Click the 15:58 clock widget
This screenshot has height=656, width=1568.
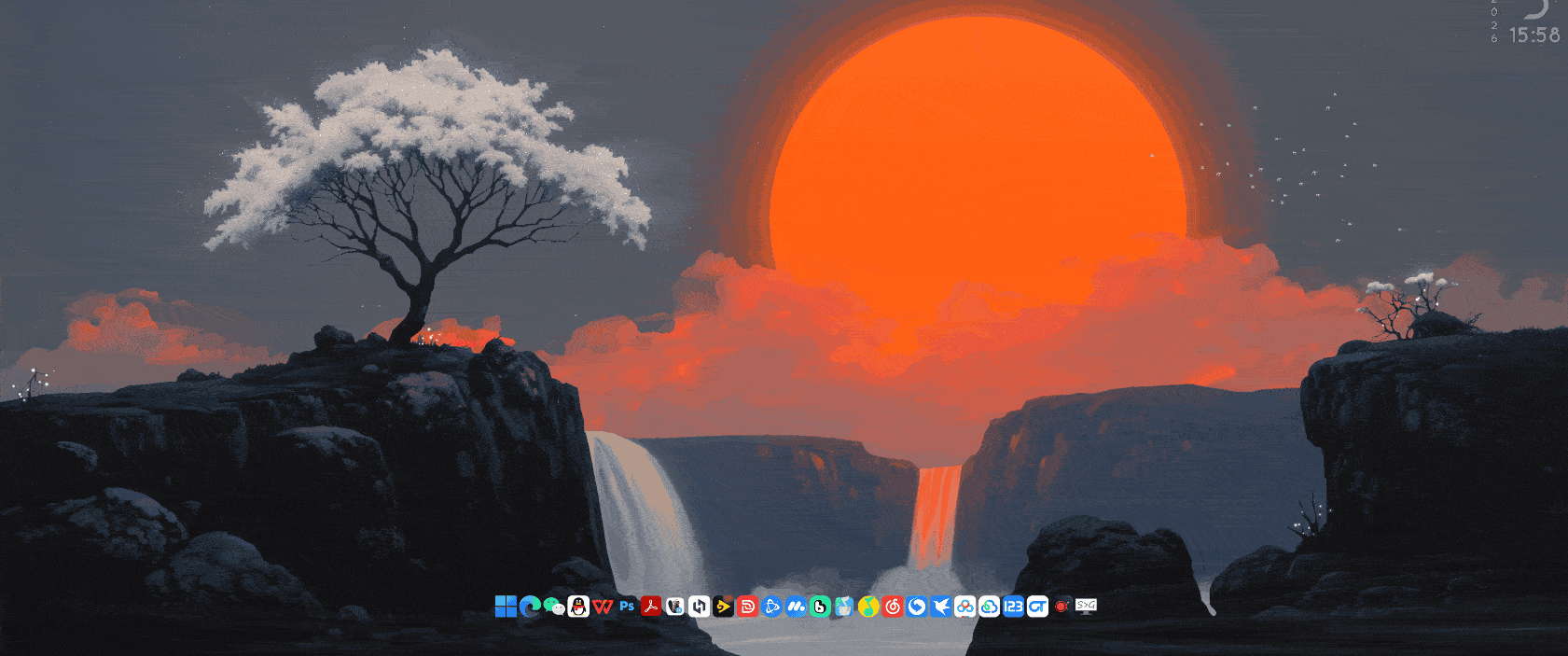[1534, 35]
